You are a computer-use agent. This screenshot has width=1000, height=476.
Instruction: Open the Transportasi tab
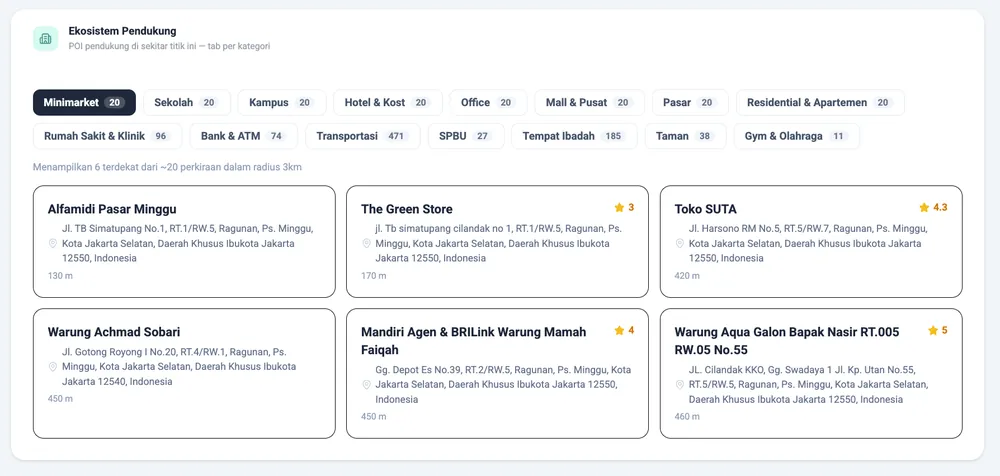pyautogui.click(x=363, y=136)
